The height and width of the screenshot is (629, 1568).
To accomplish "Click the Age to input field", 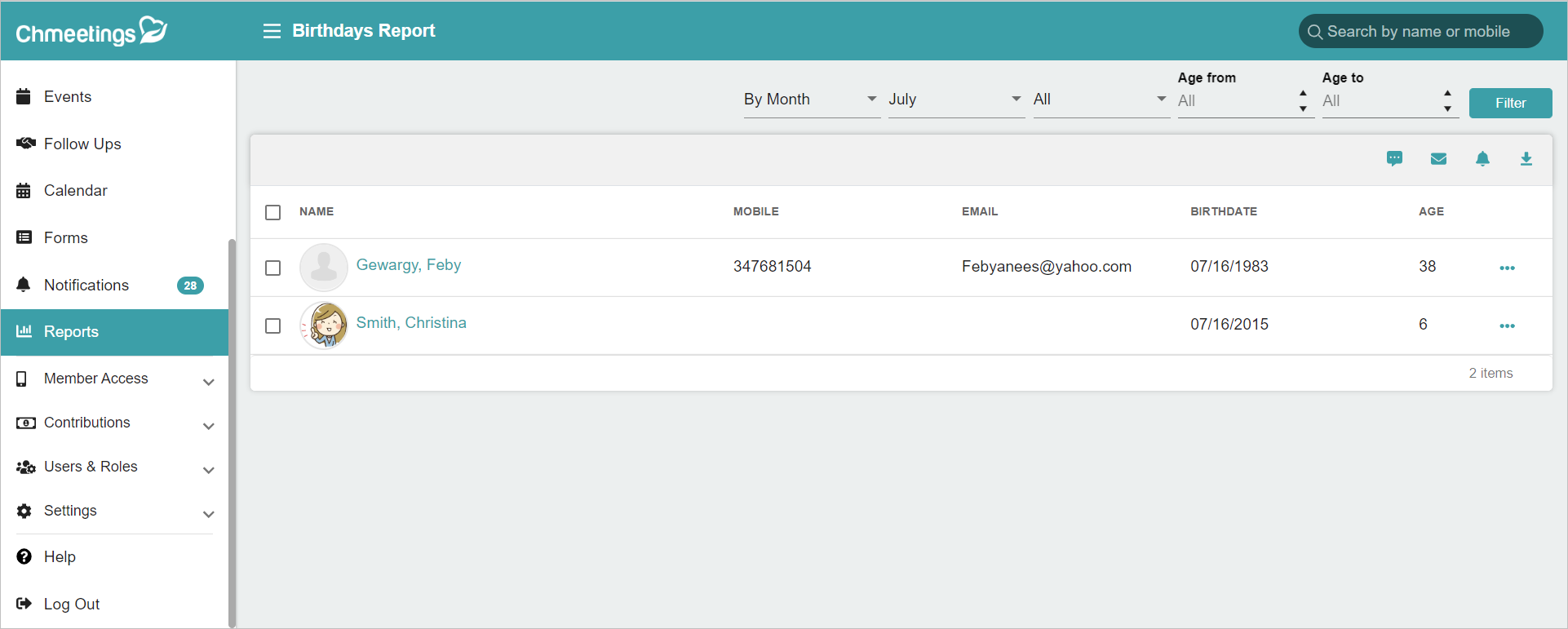I will coord(1381,101).
